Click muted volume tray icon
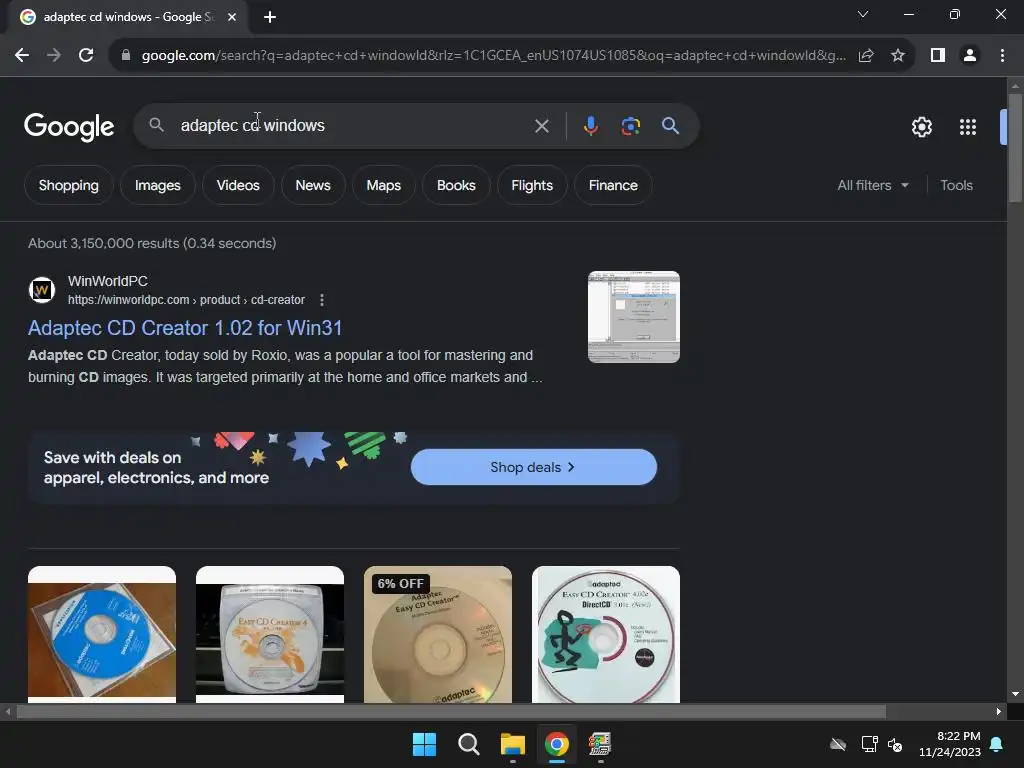Viewport: 1024px width, 768px height. click(895, 744)
